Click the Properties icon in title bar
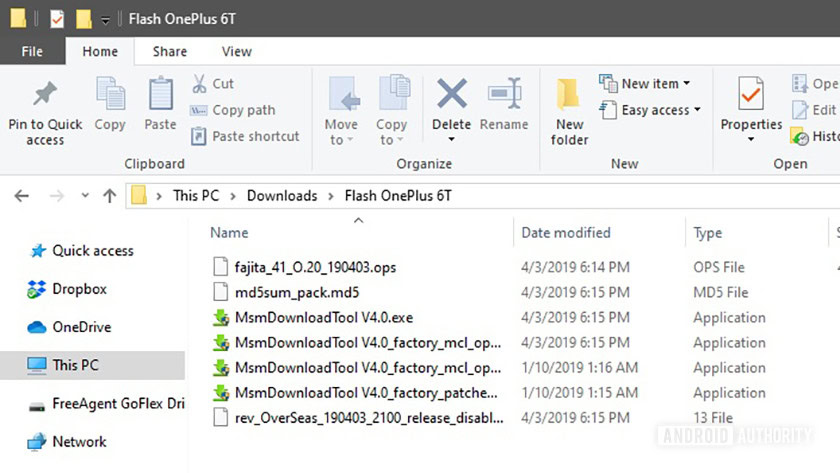This screenshot has width=840, height=473. pos(57,19)
